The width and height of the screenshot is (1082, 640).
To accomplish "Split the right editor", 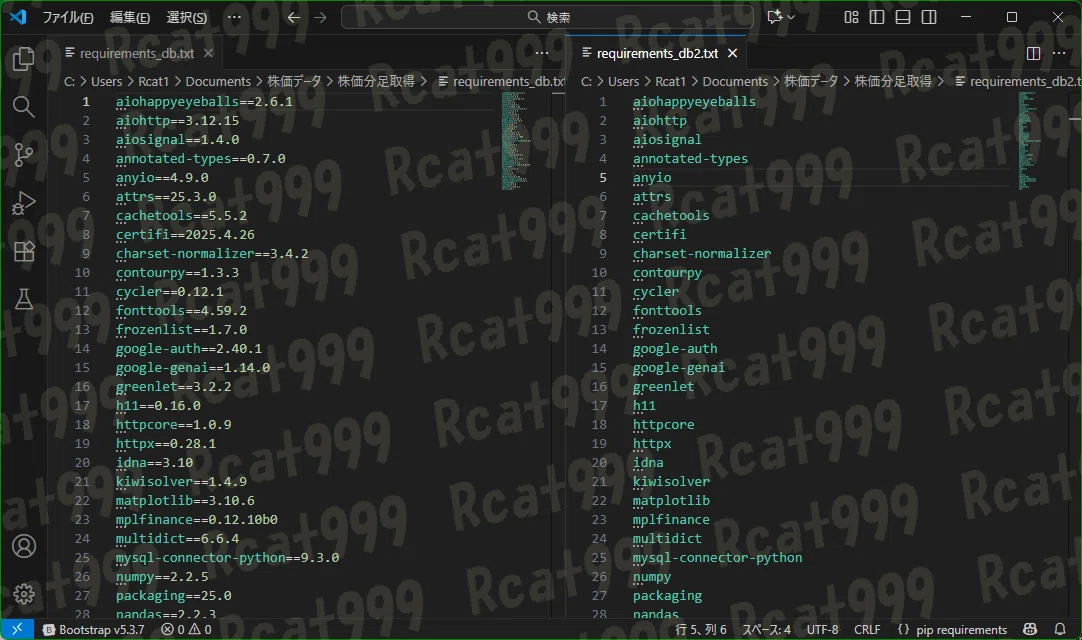I will 1033,53.
